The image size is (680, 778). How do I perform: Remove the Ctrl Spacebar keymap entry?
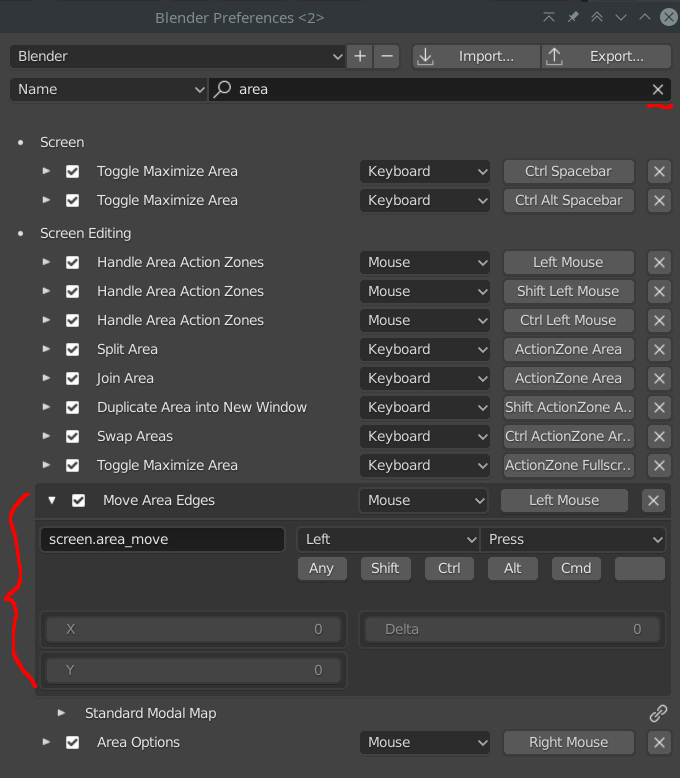[x=659, y=172]
